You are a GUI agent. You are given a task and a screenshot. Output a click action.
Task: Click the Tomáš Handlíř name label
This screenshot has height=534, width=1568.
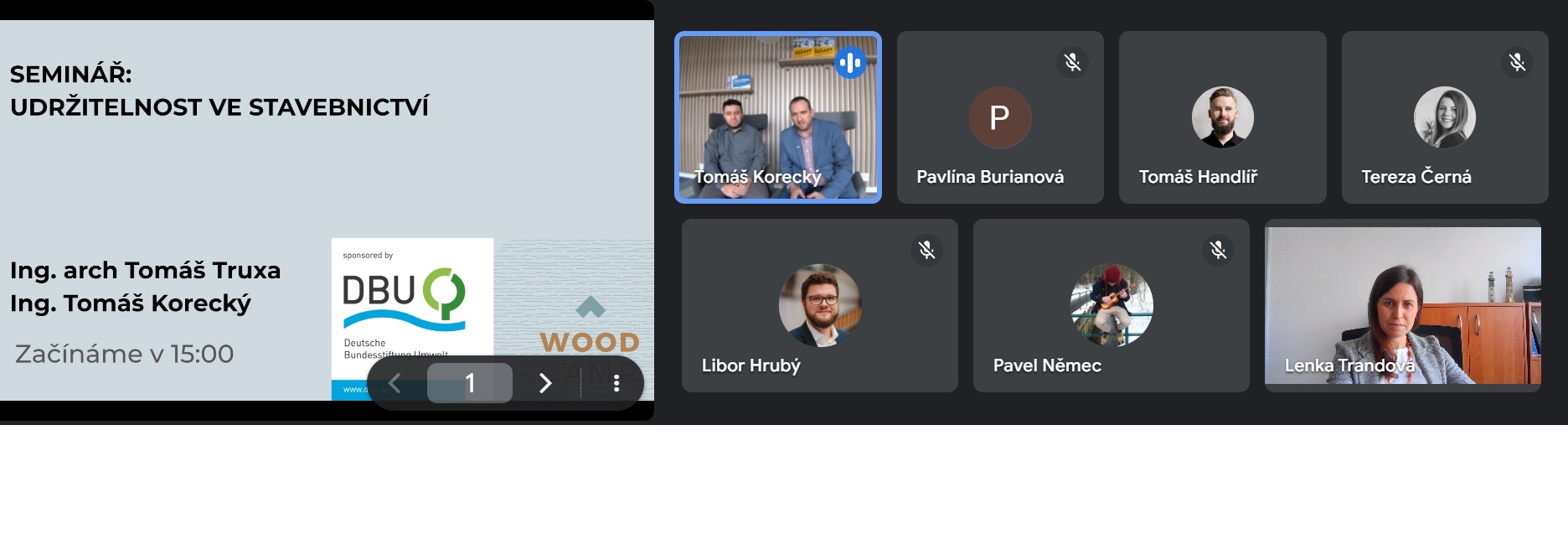1198,177
